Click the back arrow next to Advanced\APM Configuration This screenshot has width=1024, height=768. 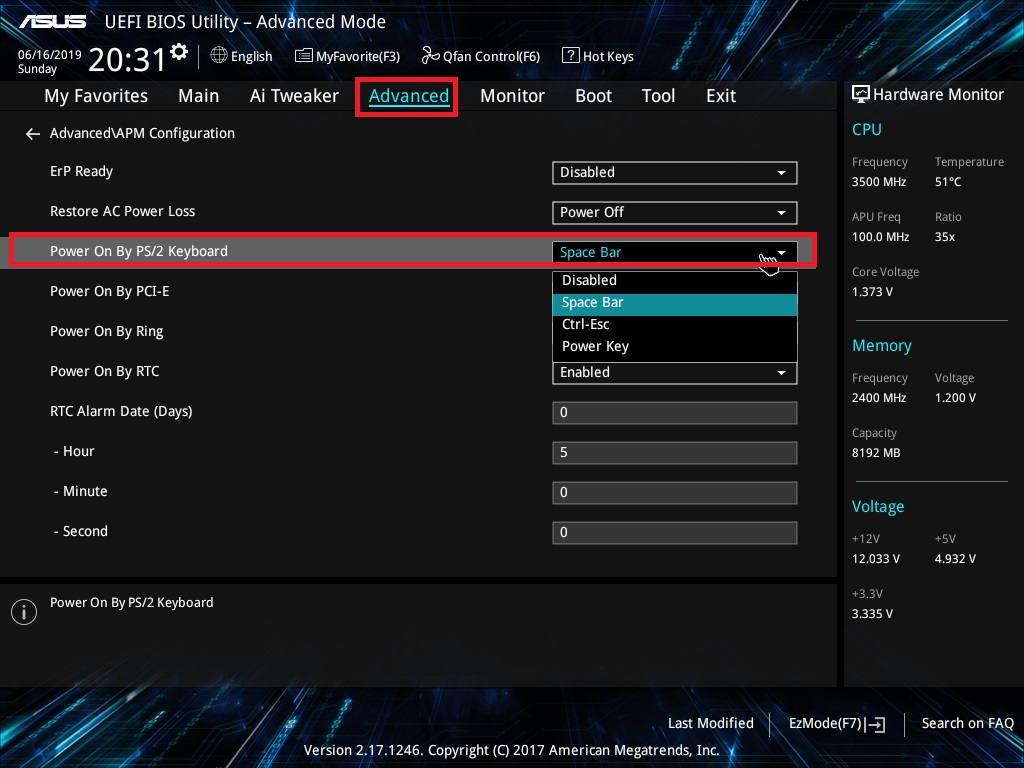pos(33,133)
